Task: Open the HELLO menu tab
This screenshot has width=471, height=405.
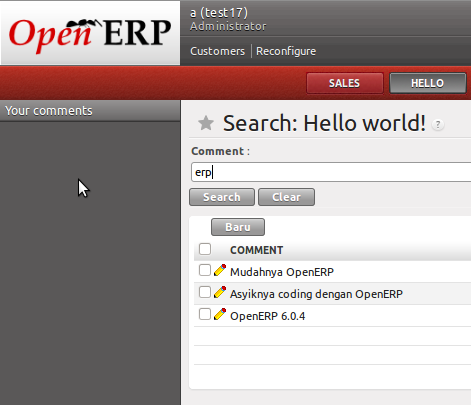Action: click(x=428, y=83)
